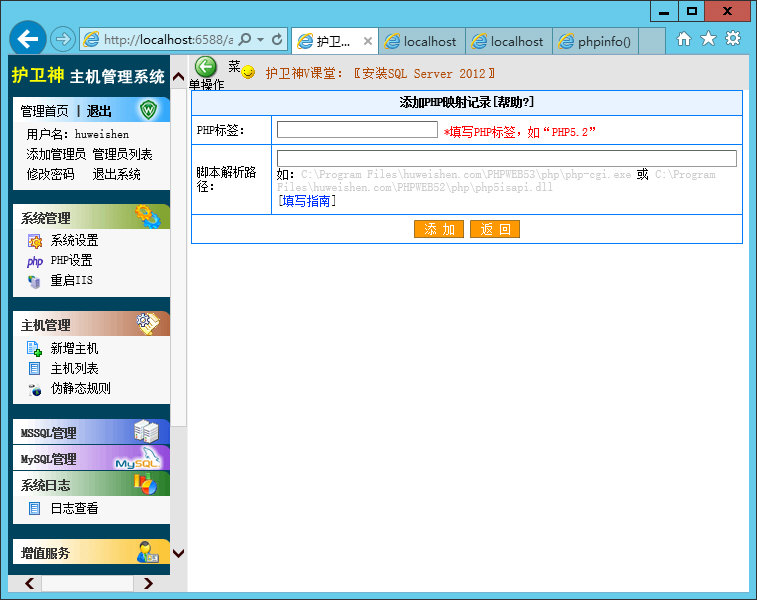Open 新增主机 menu item

pos(74,349)
